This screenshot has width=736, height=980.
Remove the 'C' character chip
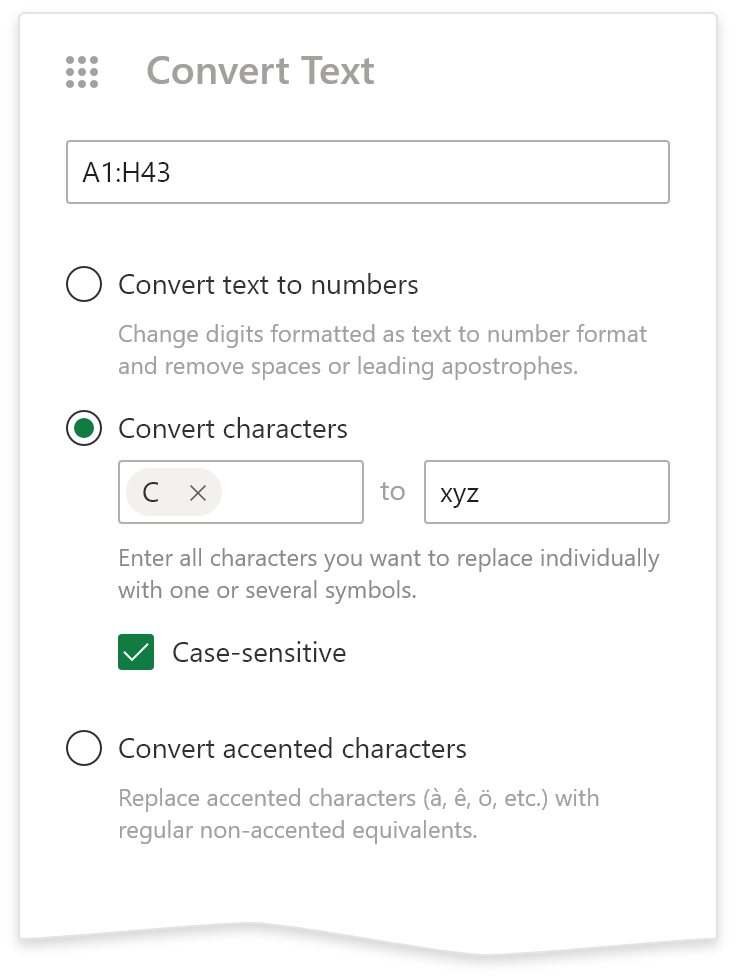click(x=197, y=493)
